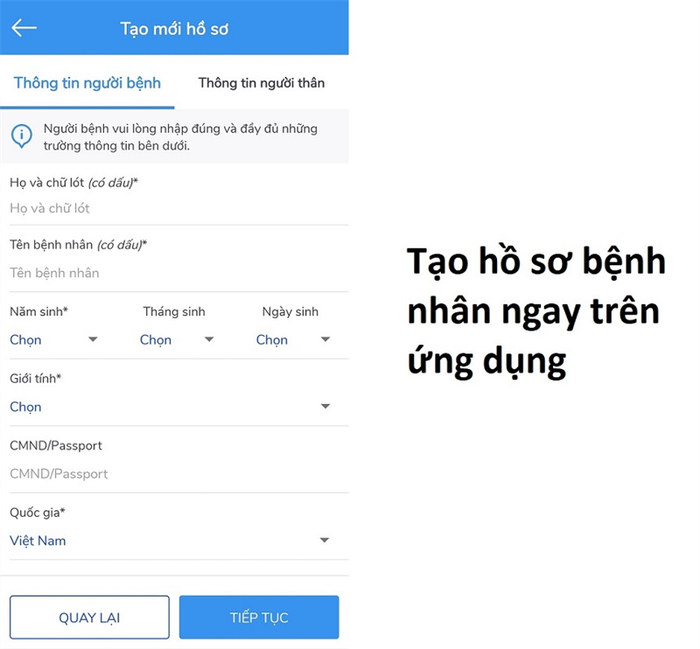
Task: Select Chọn under Ngày sinh
Action: pos(272,340)
